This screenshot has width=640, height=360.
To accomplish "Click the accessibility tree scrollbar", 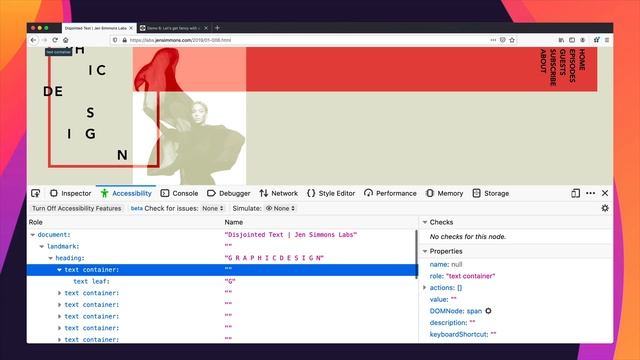I will (x=416, y=255).
